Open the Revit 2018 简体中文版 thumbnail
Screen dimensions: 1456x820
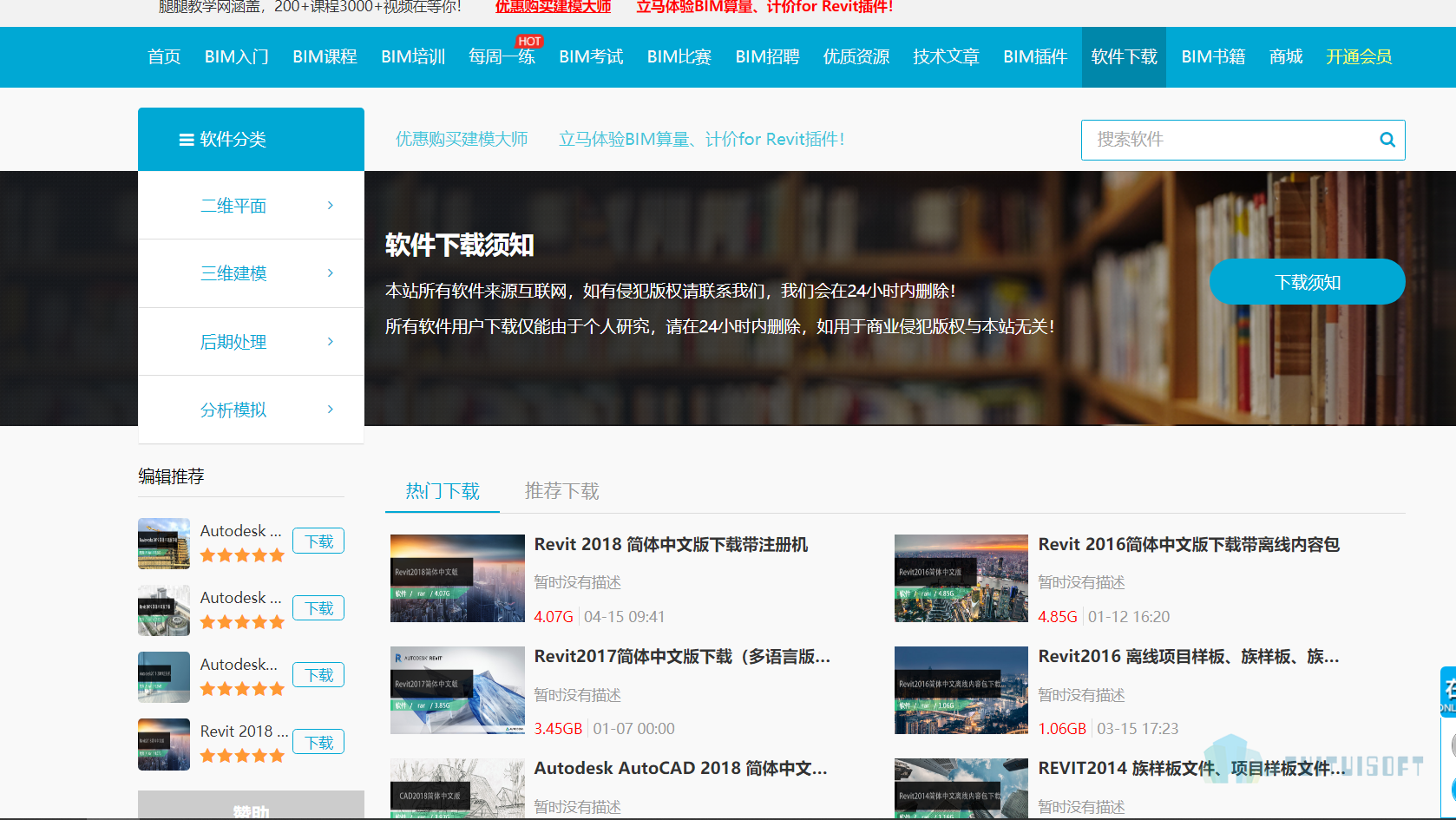pyautogui.click(x=457, y=578)
